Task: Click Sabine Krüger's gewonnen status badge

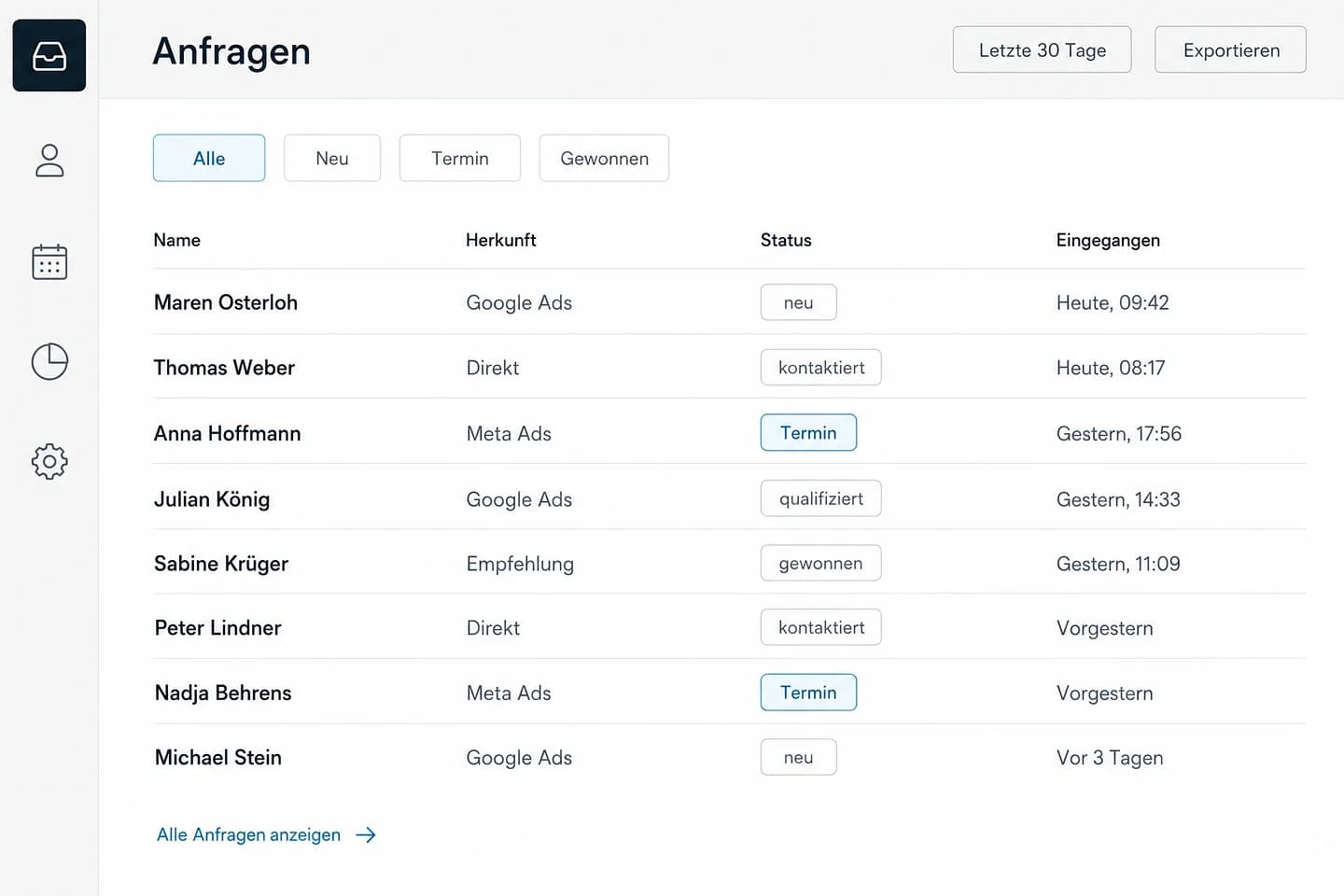Action: 821,563
